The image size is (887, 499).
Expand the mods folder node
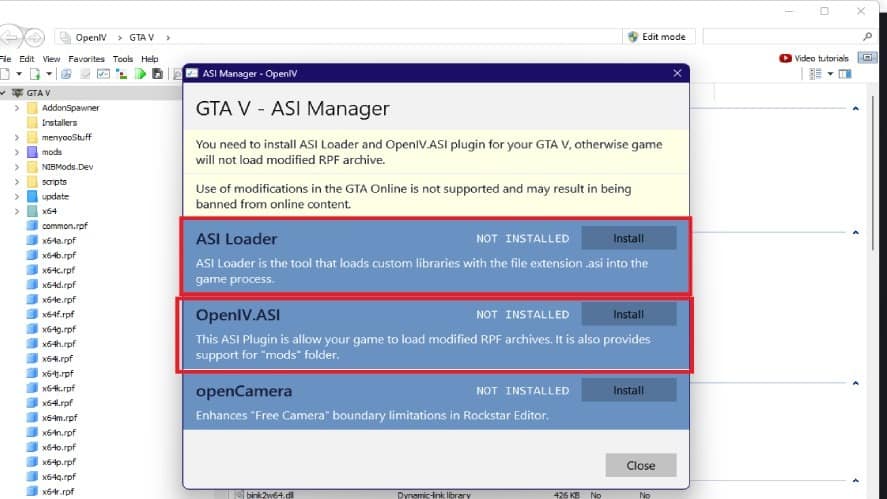[16, 152]
